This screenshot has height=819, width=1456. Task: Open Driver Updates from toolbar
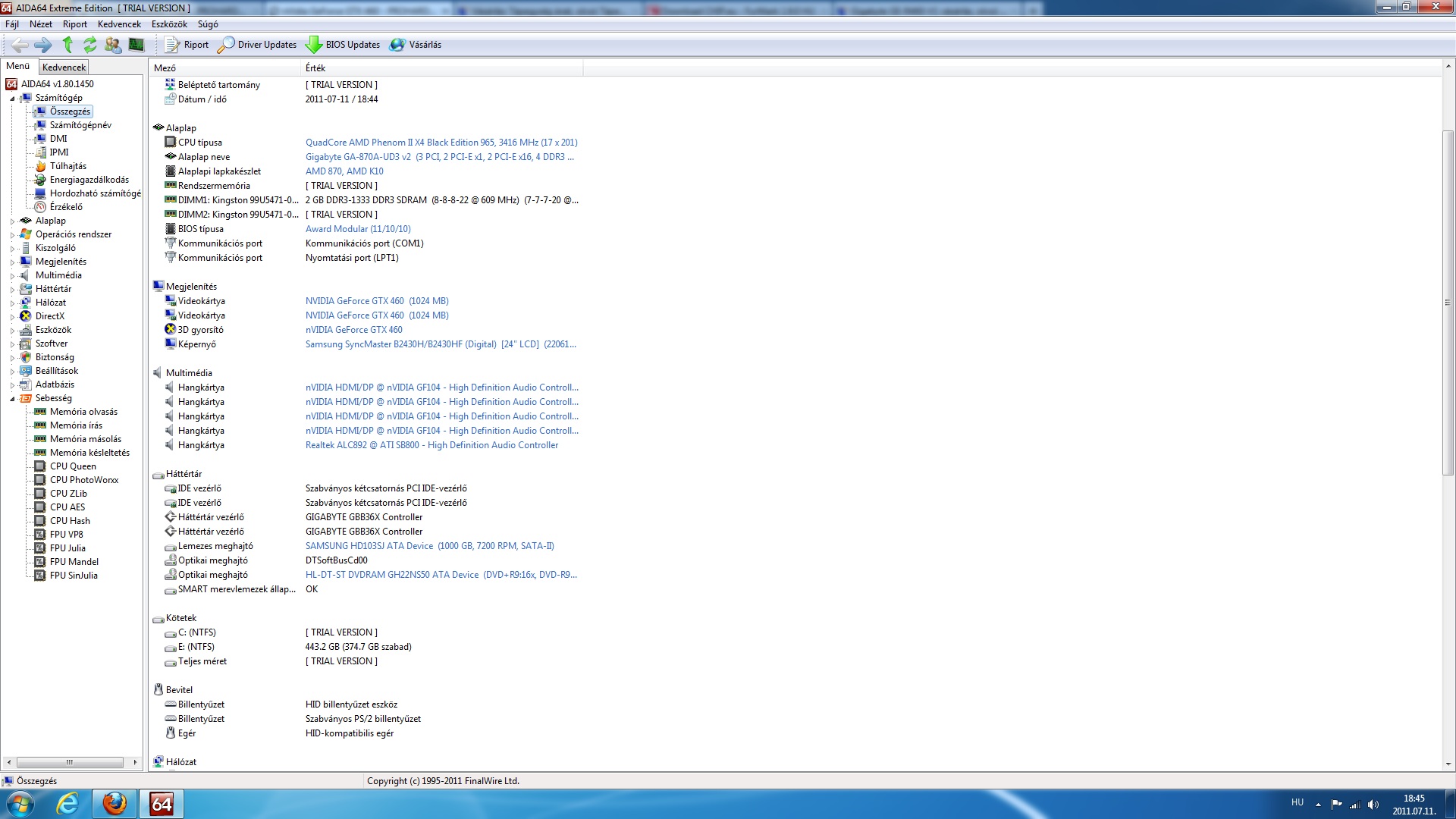coord(257,45)
